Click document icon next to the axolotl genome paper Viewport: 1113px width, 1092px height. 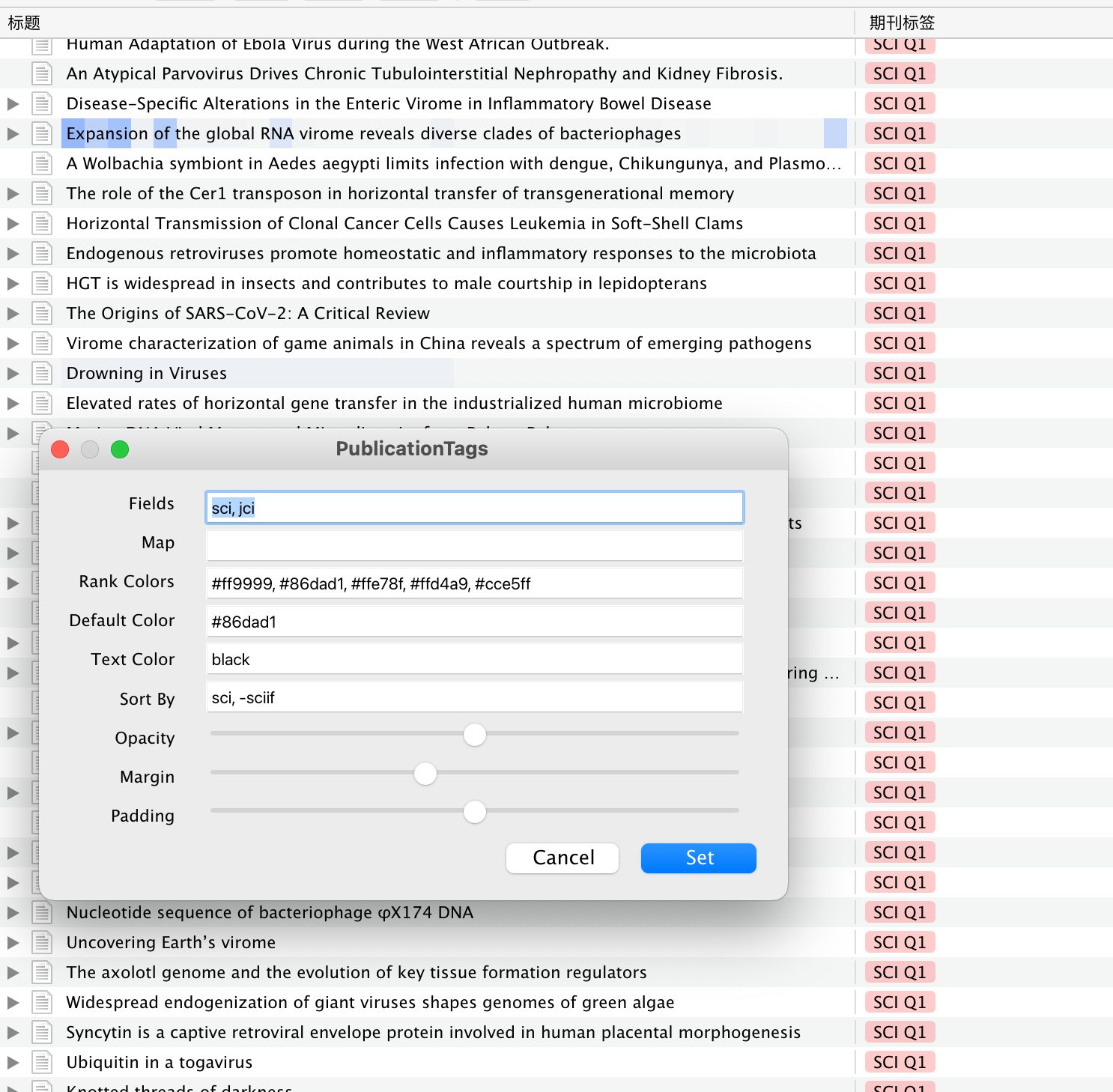click(x=42, y=972)
